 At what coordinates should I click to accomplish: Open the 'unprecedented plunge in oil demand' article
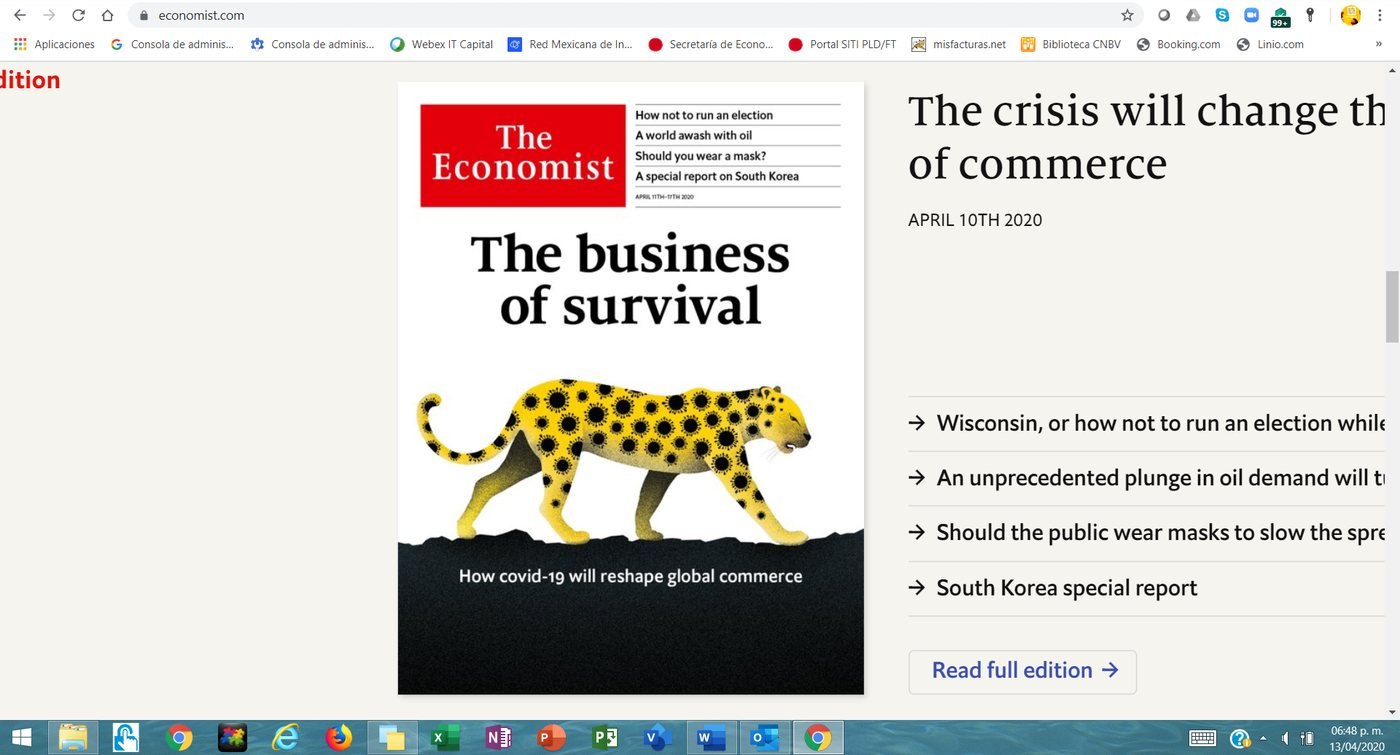click(1160, 478)
